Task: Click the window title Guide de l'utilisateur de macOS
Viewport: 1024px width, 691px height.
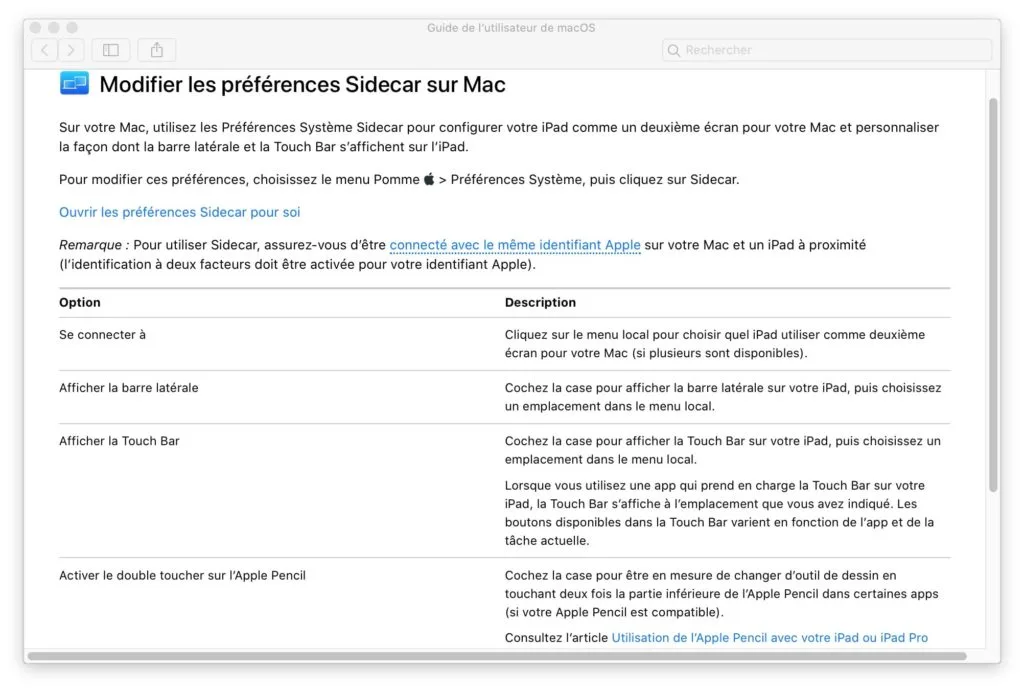Action: pos(511,27)
